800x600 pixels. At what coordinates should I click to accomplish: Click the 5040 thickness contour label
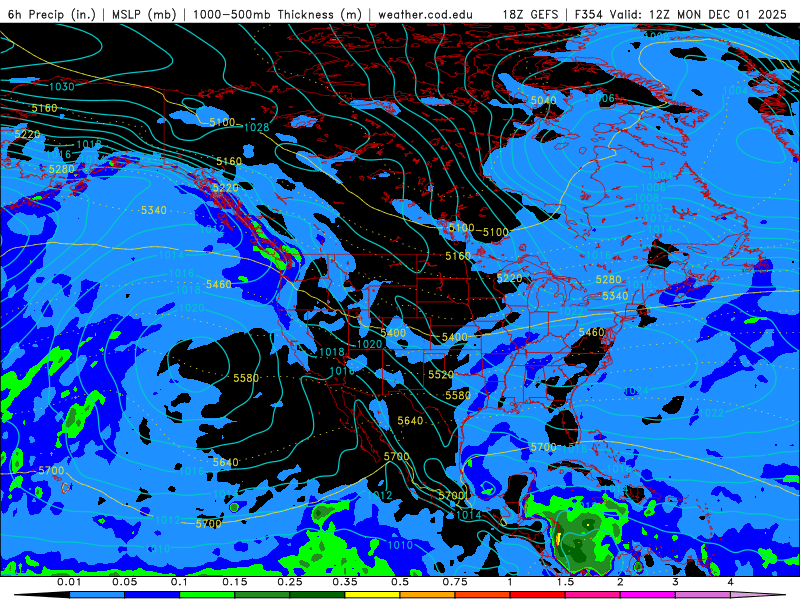[543, 100]
